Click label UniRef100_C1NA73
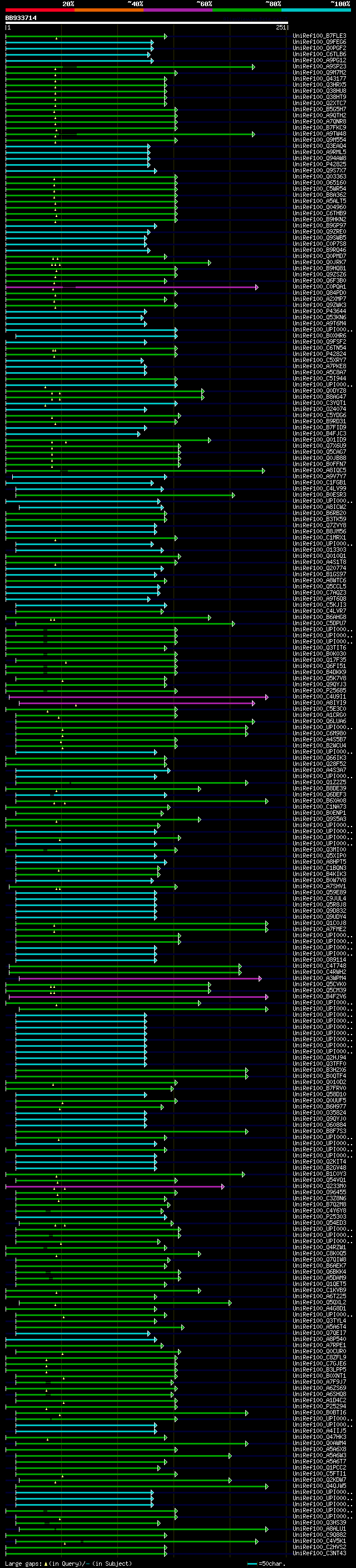356x1568 pixels. coord(319,807)
